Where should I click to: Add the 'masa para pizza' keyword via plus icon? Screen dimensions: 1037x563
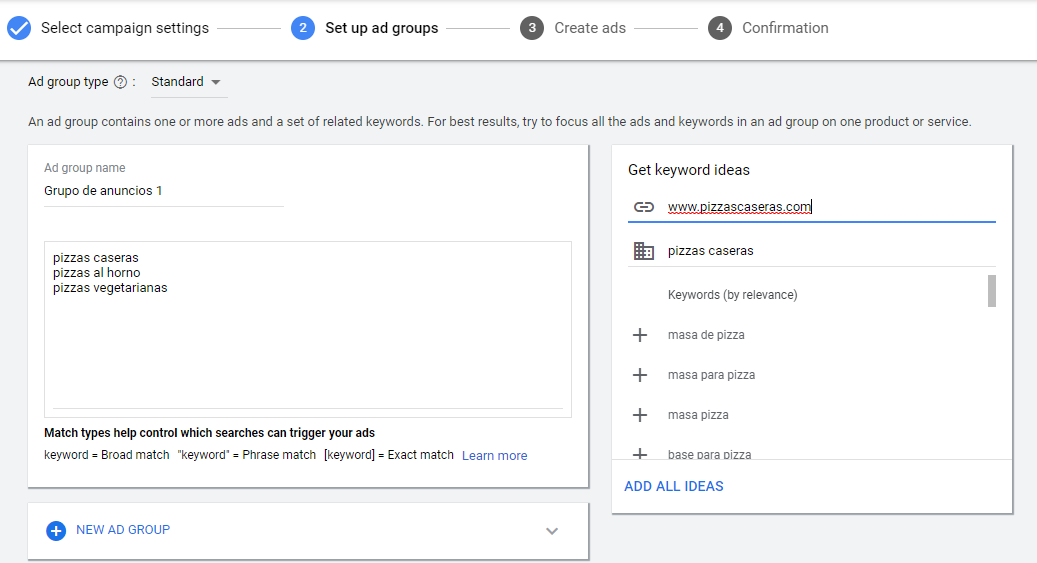pyautogui.click(x=640, y=375)
